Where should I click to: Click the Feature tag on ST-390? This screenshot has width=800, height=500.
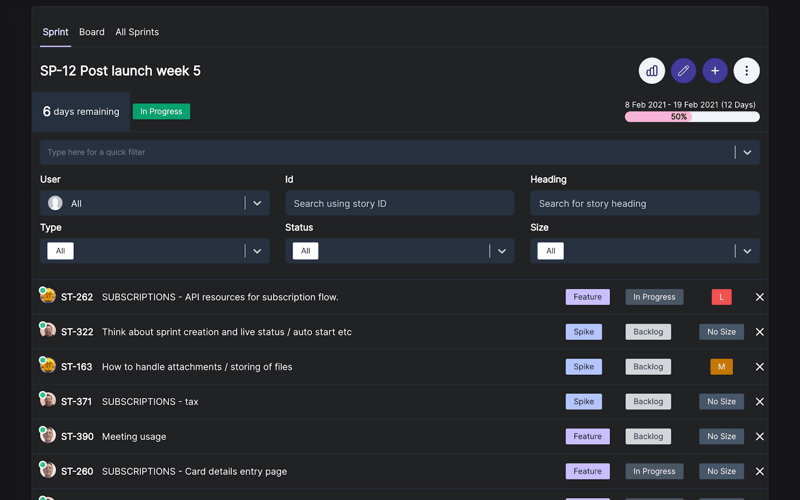[587, 436]
